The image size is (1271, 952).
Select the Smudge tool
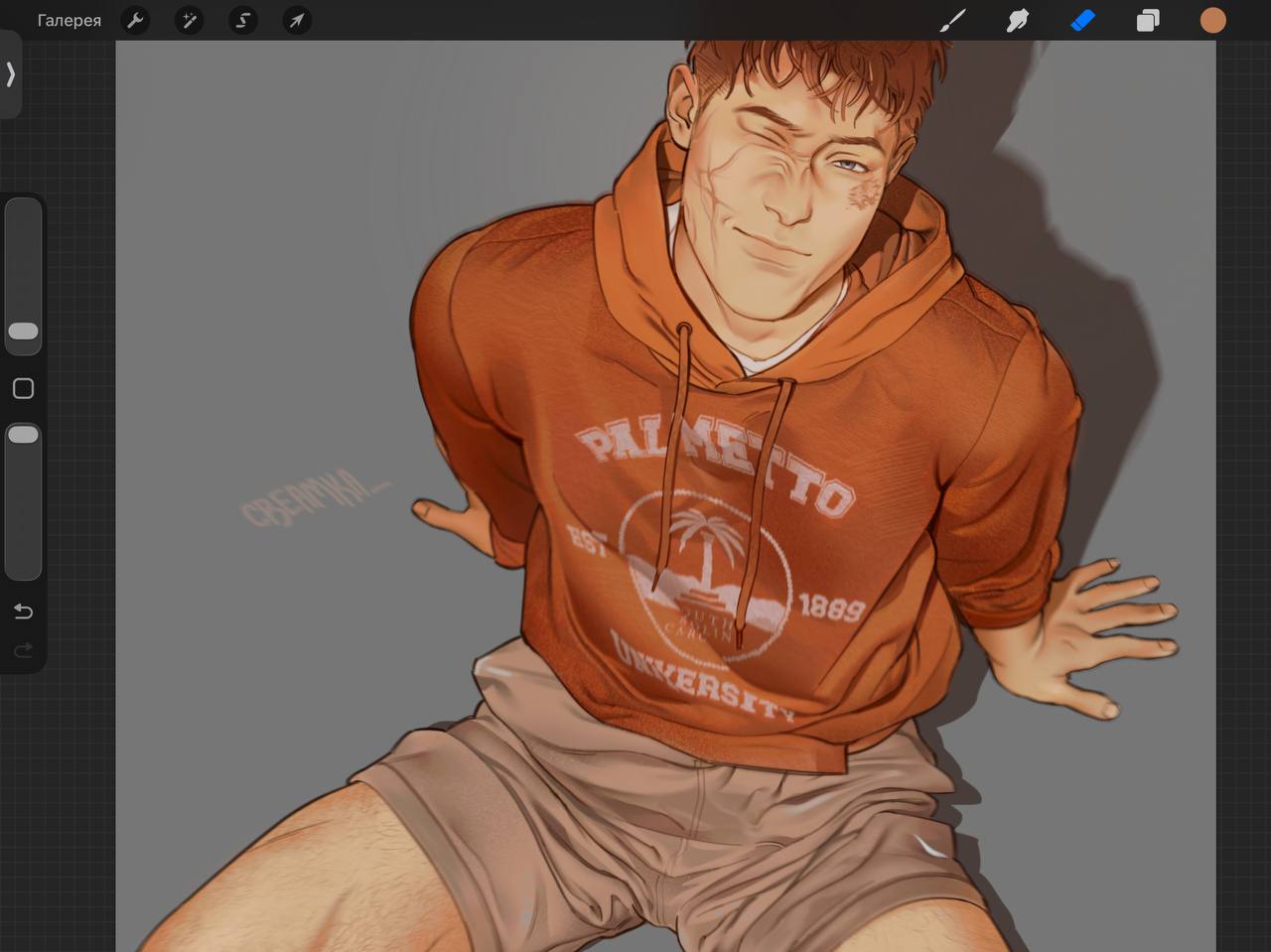(1018, 20)
